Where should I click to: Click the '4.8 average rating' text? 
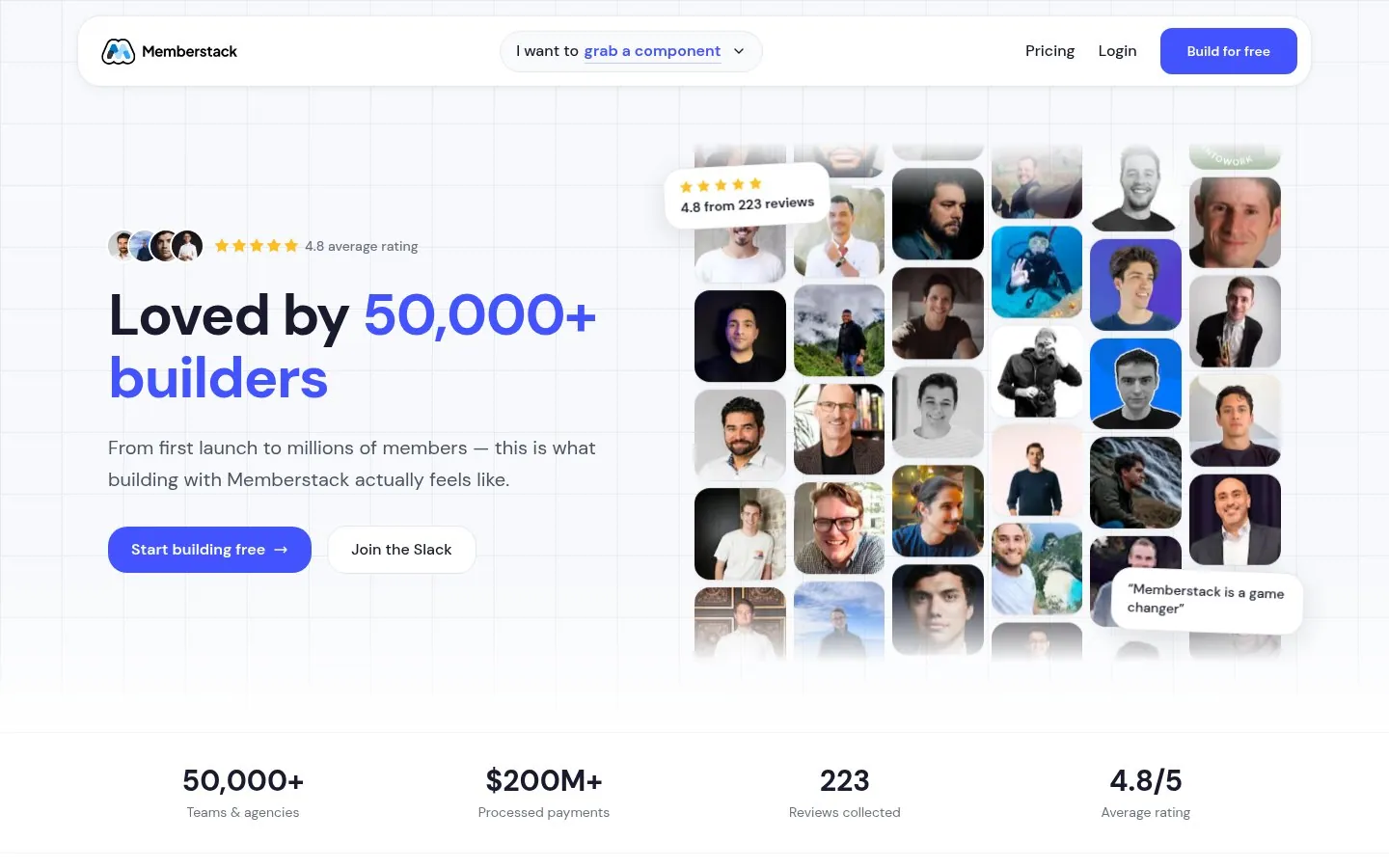362,246
